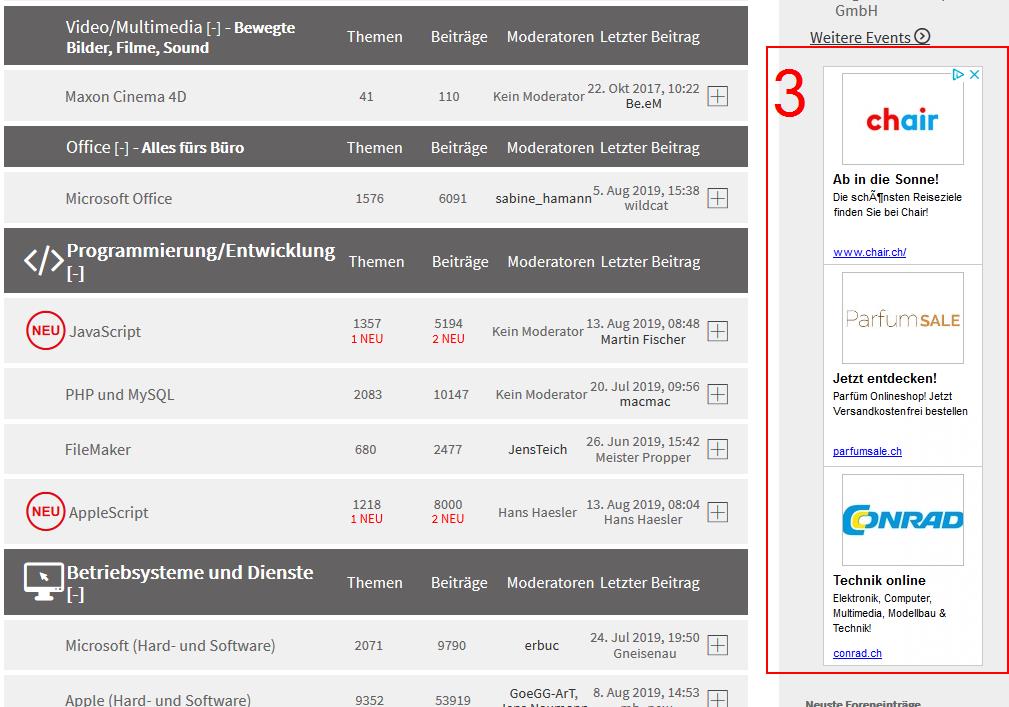Expand the Microsoft Office row plus icon
The height and width of the screenshot is (707, 1009).
(x=717, y=198)
